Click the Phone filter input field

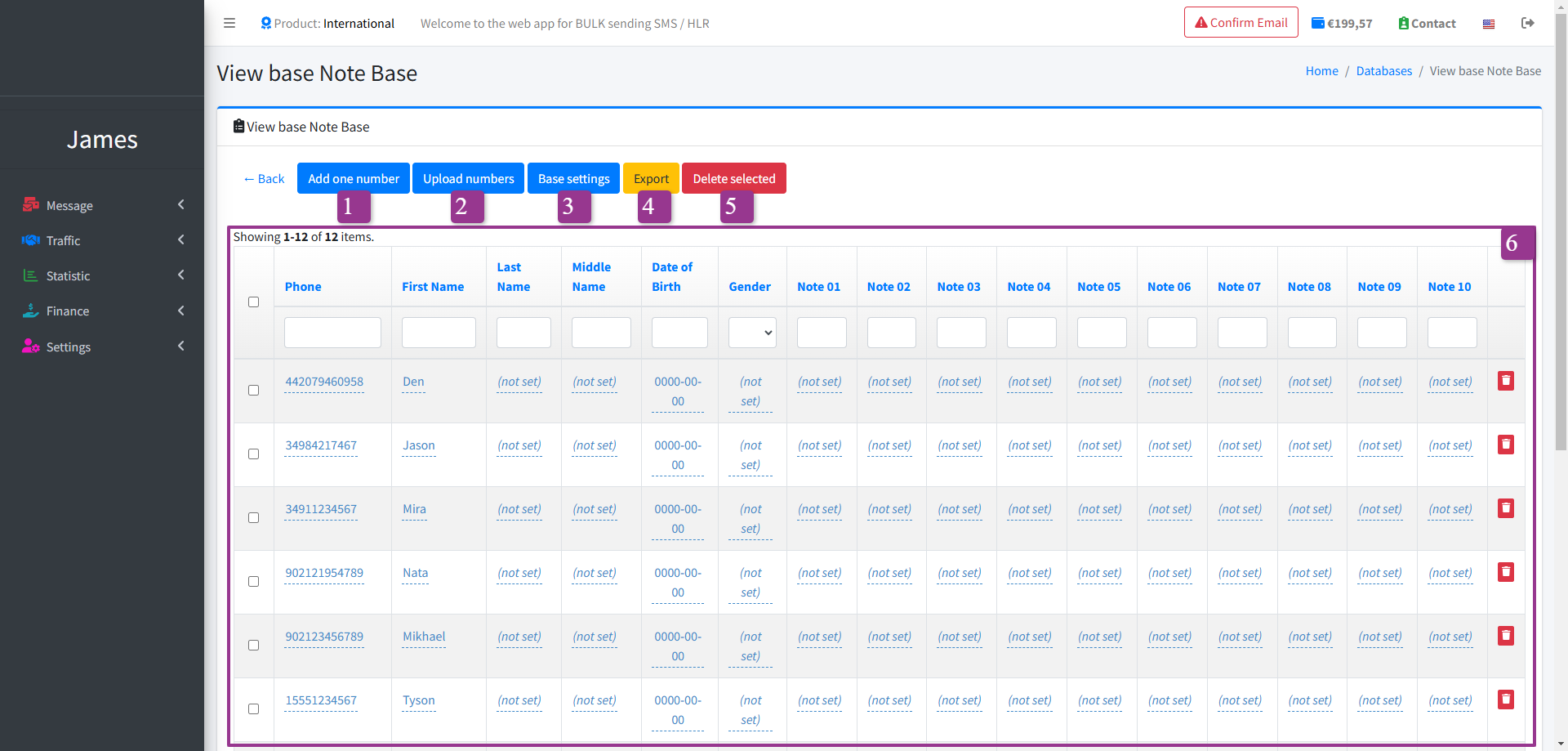click(332, 333)
